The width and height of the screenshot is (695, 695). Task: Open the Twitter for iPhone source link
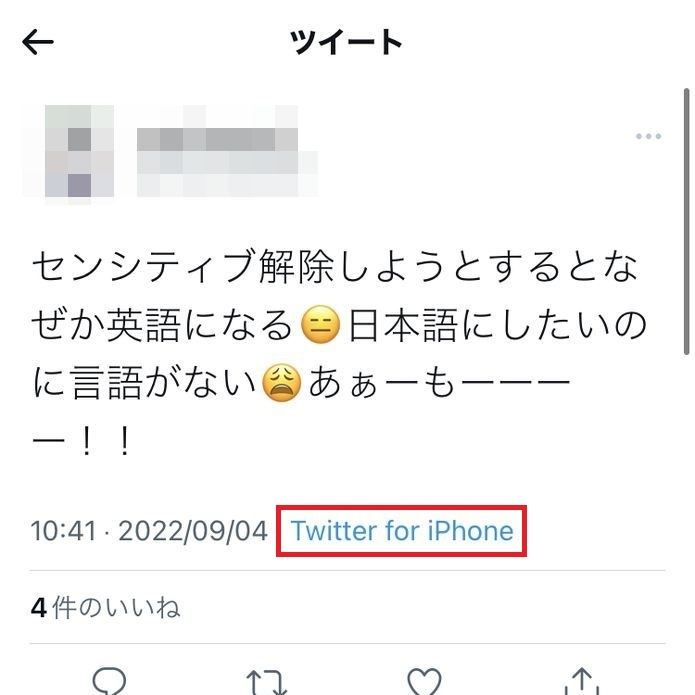[402, 531]
